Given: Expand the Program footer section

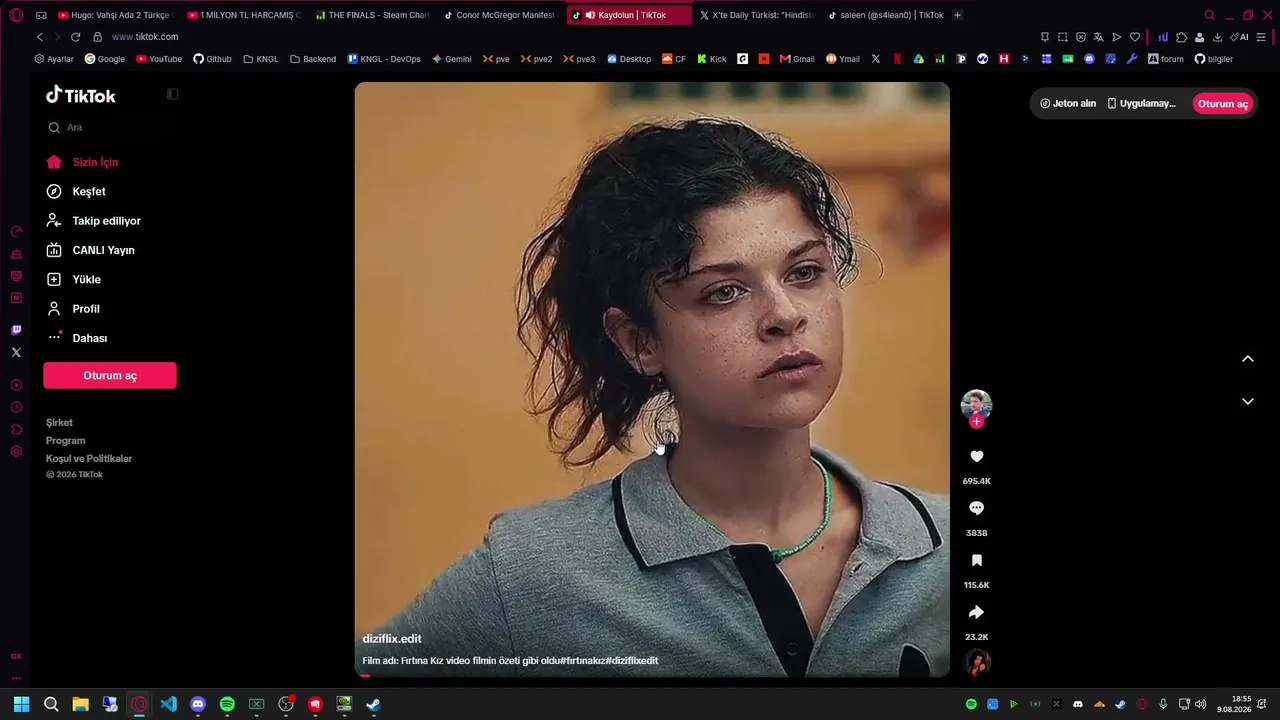Looking at the screenshot, I should [65, 440].
